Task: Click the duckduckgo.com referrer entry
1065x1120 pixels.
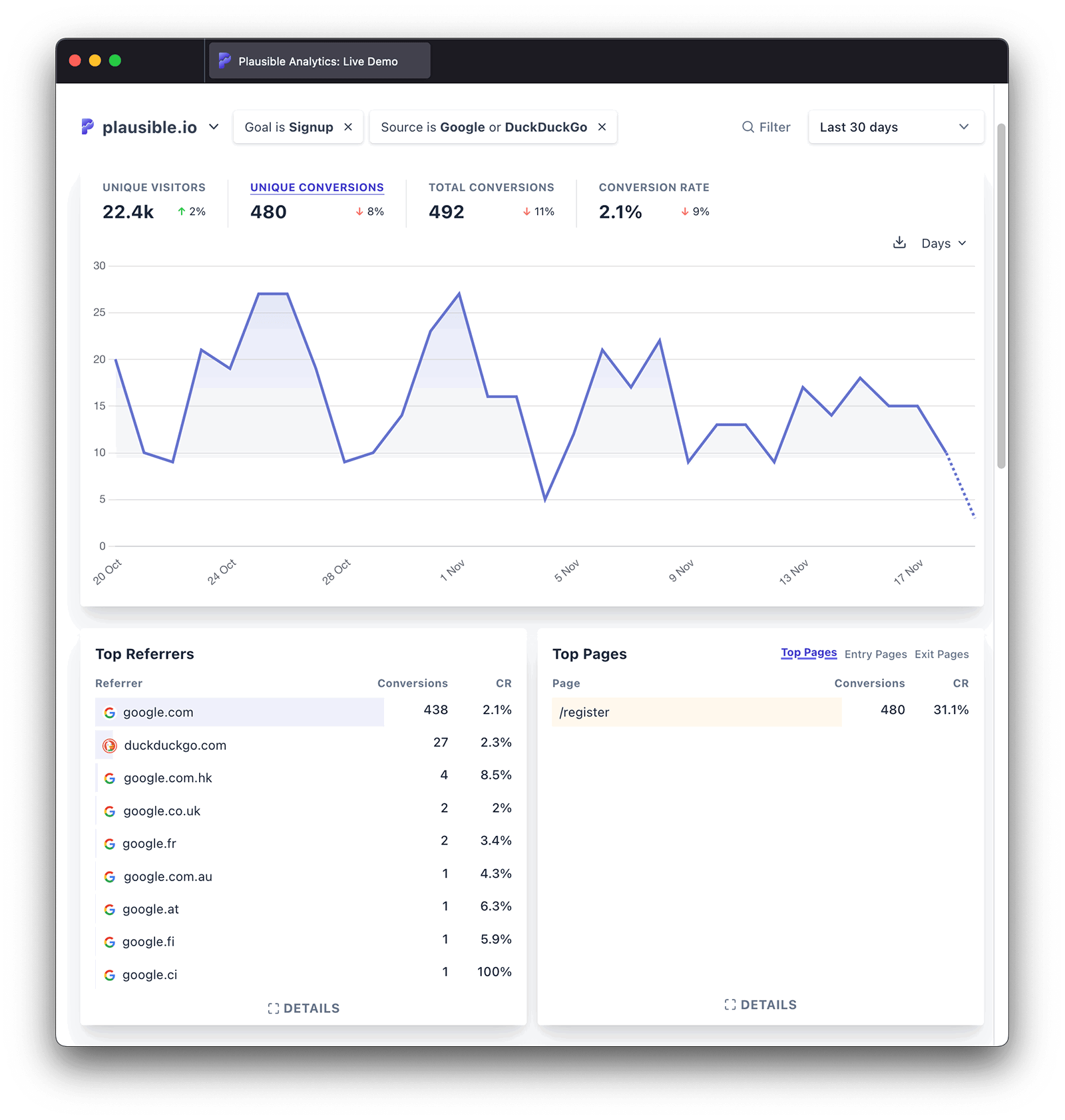Action: point(175,745)
